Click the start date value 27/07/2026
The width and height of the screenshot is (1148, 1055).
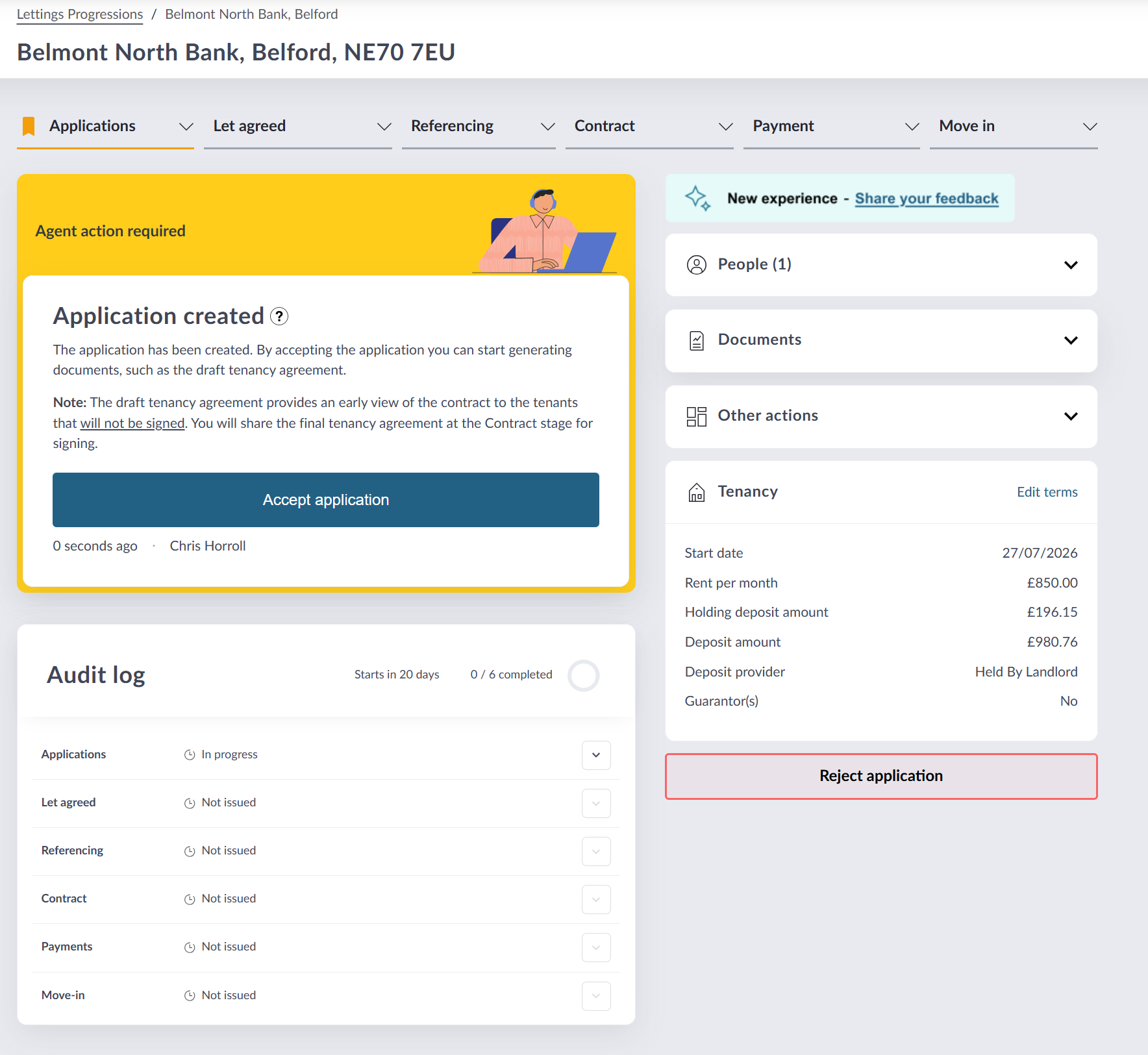(1040, 553)
